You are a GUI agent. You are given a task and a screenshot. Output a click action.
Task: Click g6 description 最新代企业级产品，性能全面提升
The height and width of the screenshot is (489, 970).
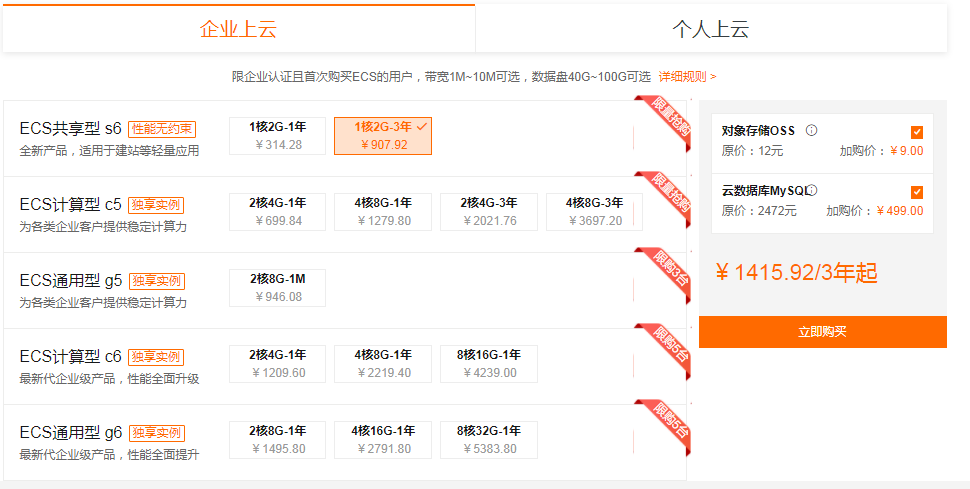109,455
